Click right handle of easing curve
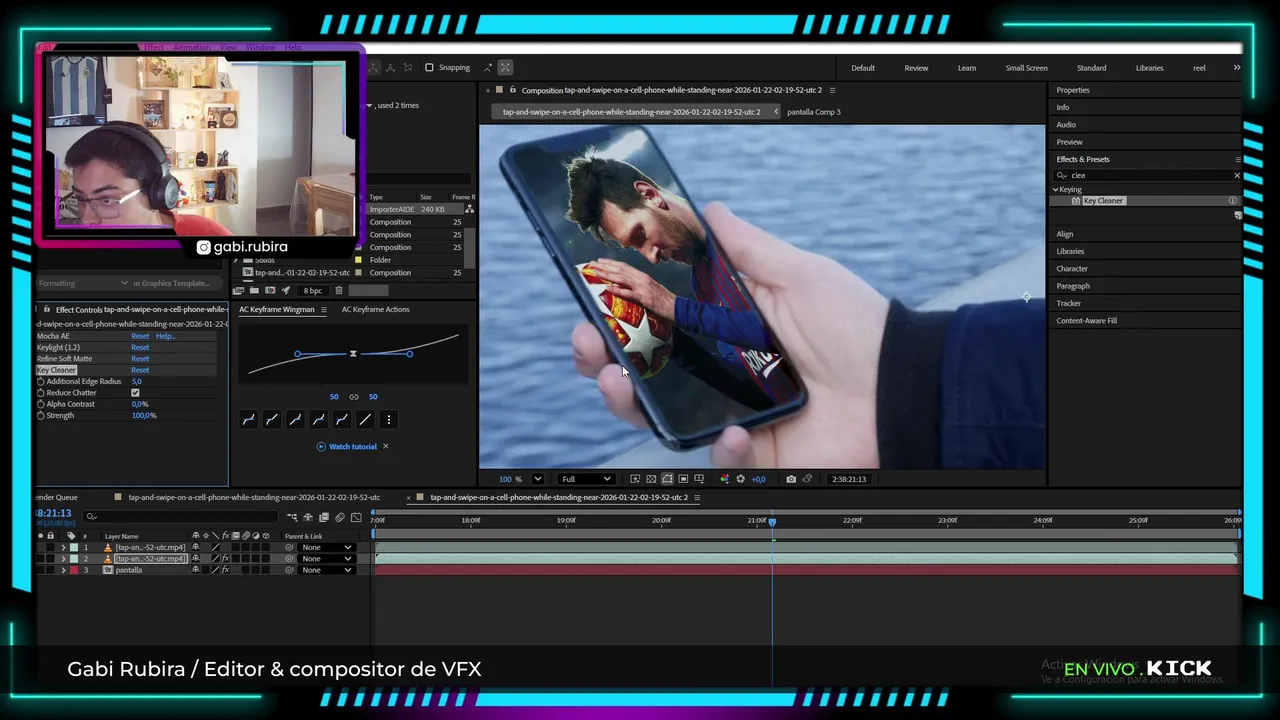Screen dimensions: 1280x720 pos(409,354)
